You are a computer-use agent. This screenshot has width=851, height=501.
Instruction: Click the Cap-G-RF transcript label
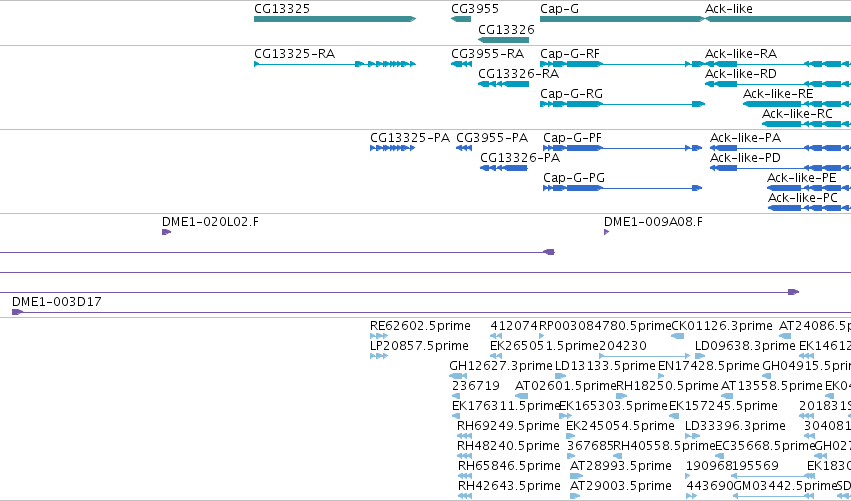tap(570, 54)
